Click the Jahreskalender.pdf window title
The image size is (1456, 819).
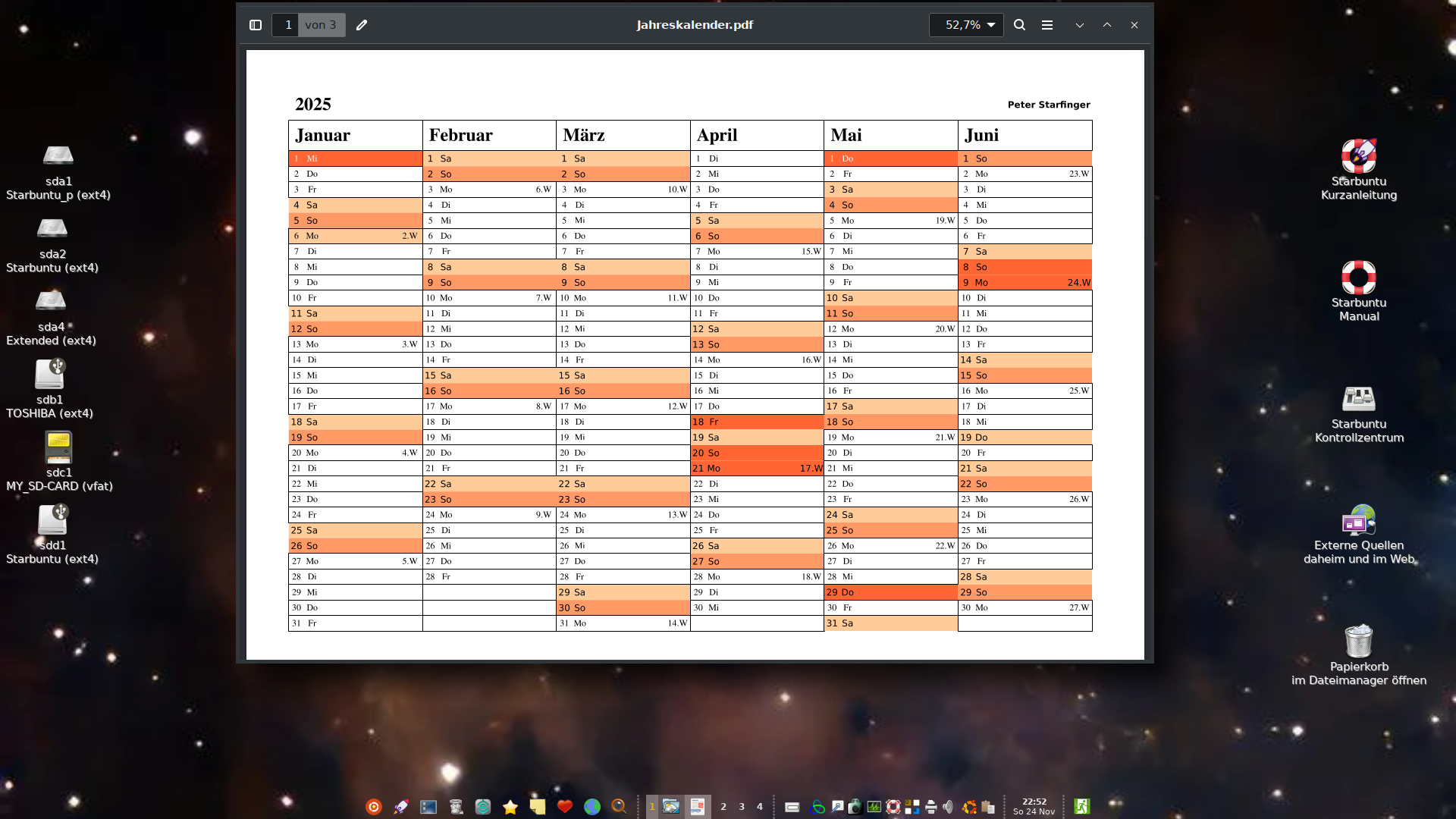point(695,25)
